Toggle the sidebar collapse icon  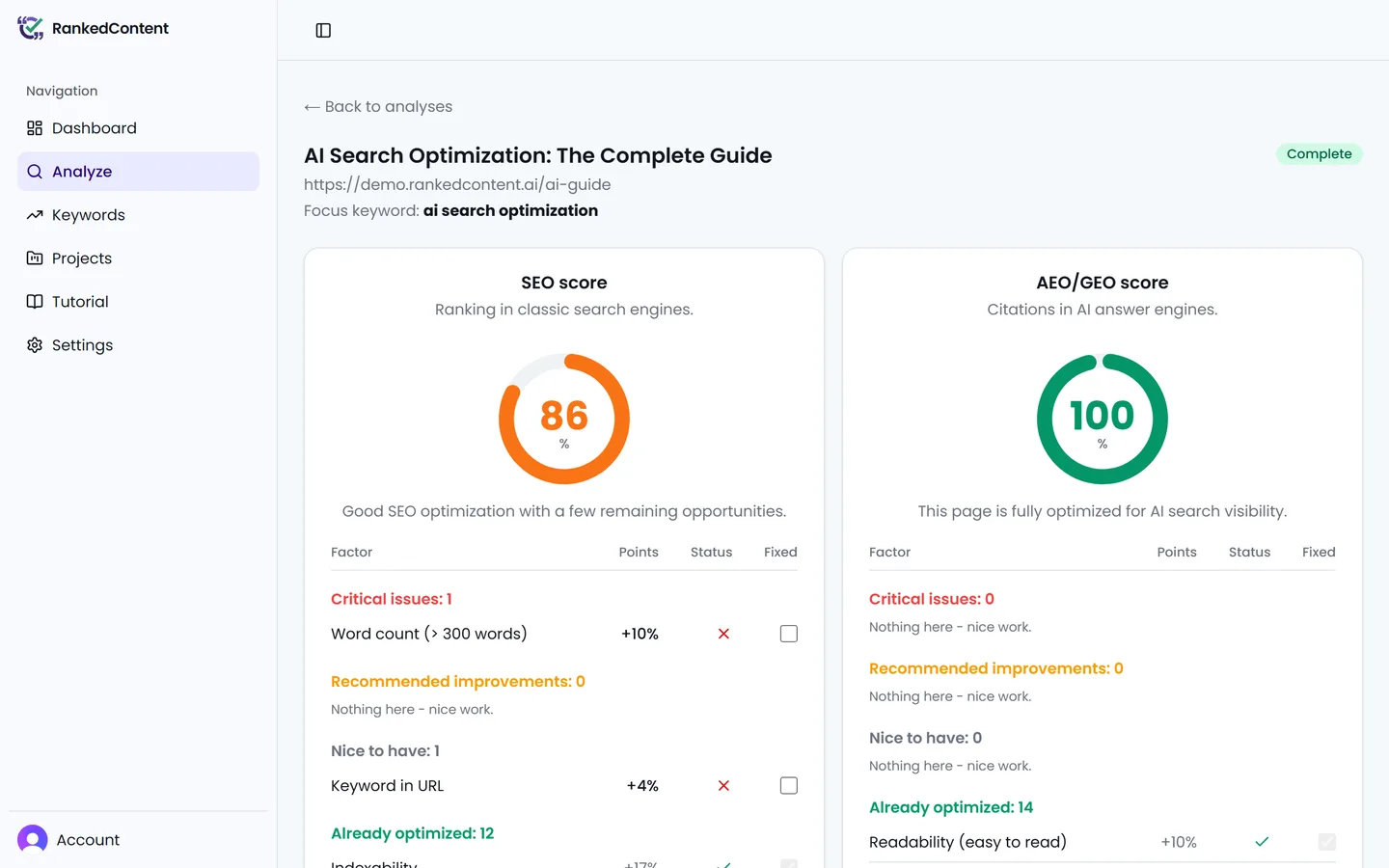pos(323,31)
